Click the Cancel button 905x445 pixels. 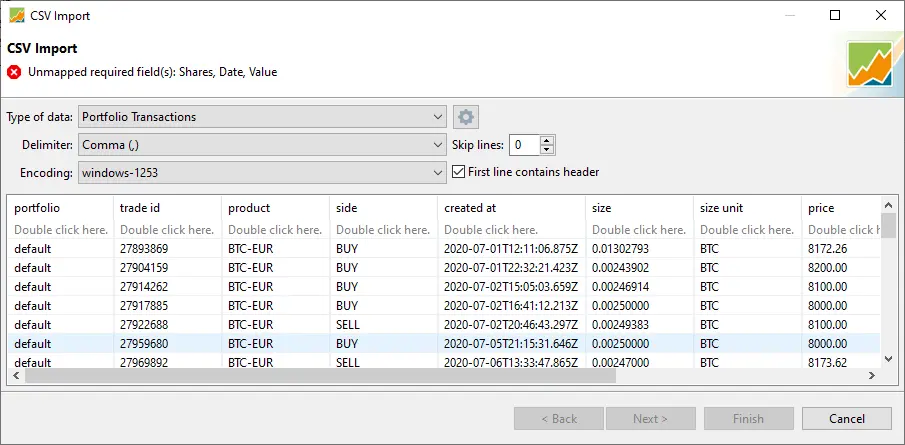coord(847,419)
